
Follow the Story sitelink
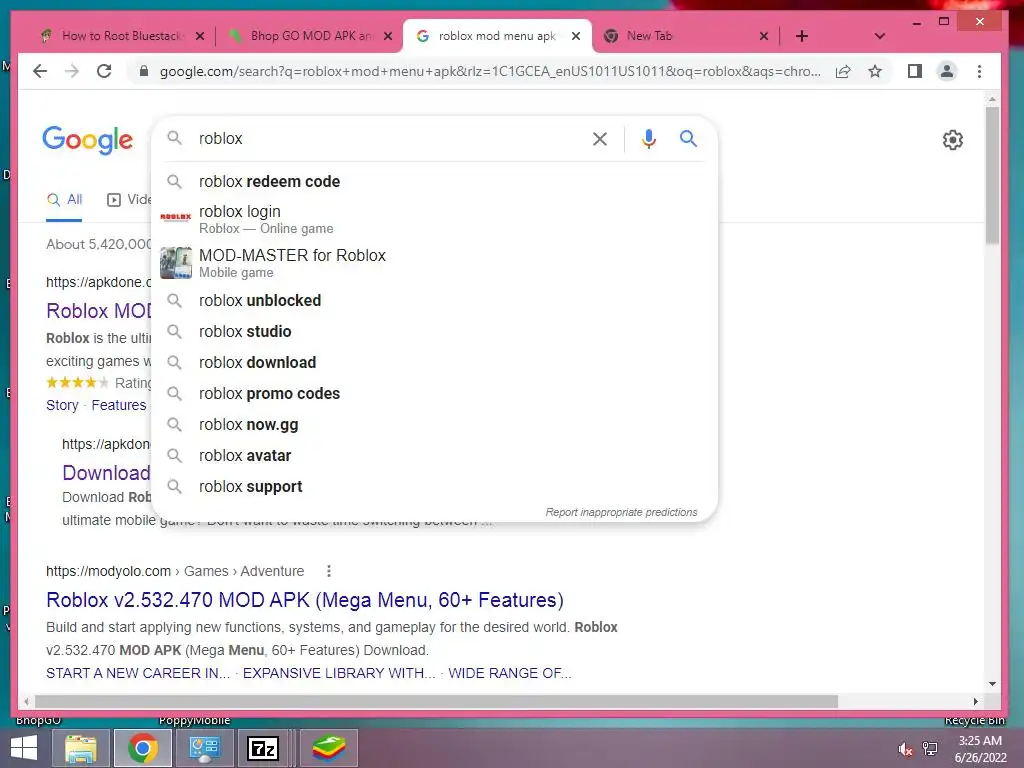[x=62, y=405]
